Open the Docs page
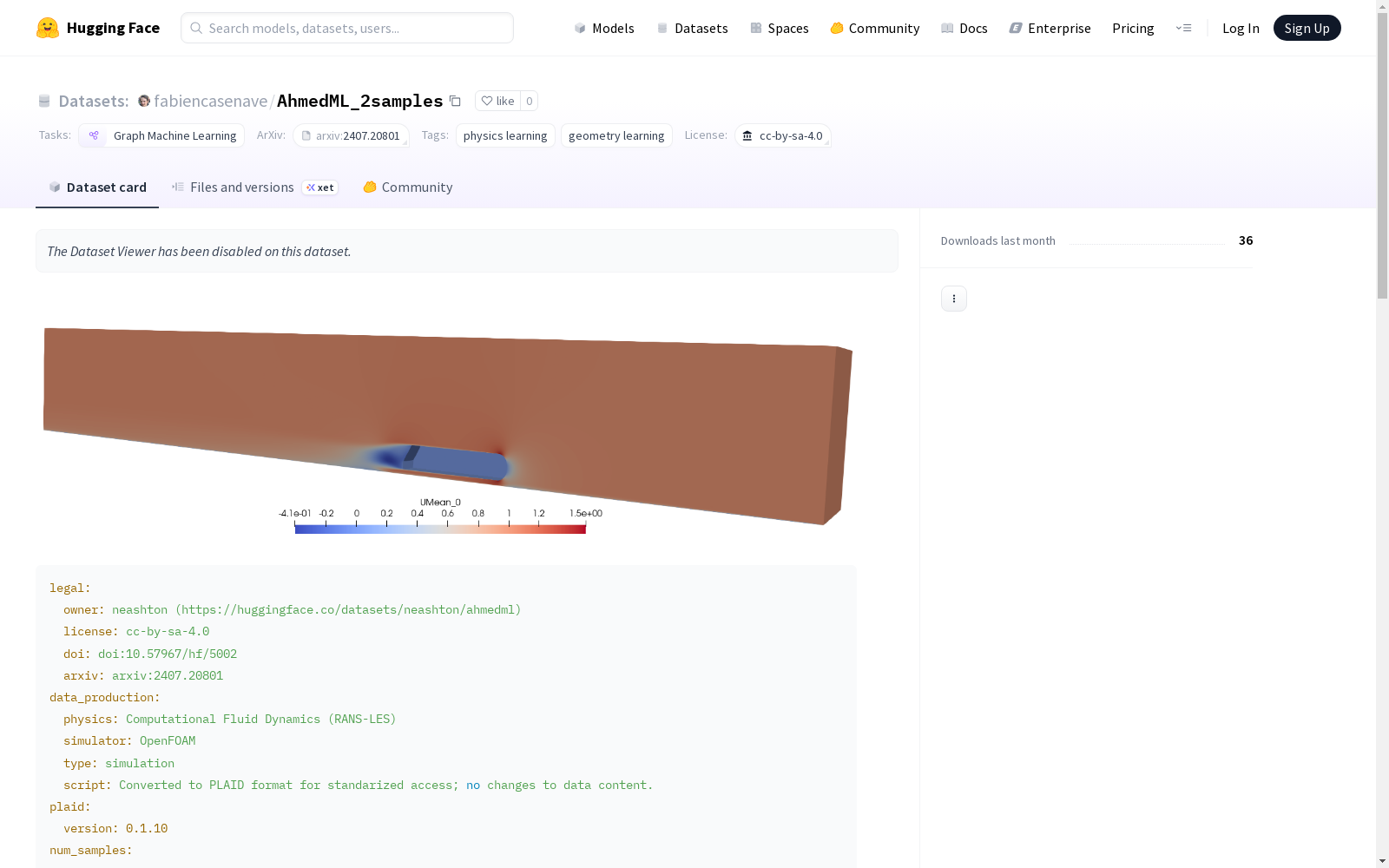The image size is (1389, 868). 964,28
